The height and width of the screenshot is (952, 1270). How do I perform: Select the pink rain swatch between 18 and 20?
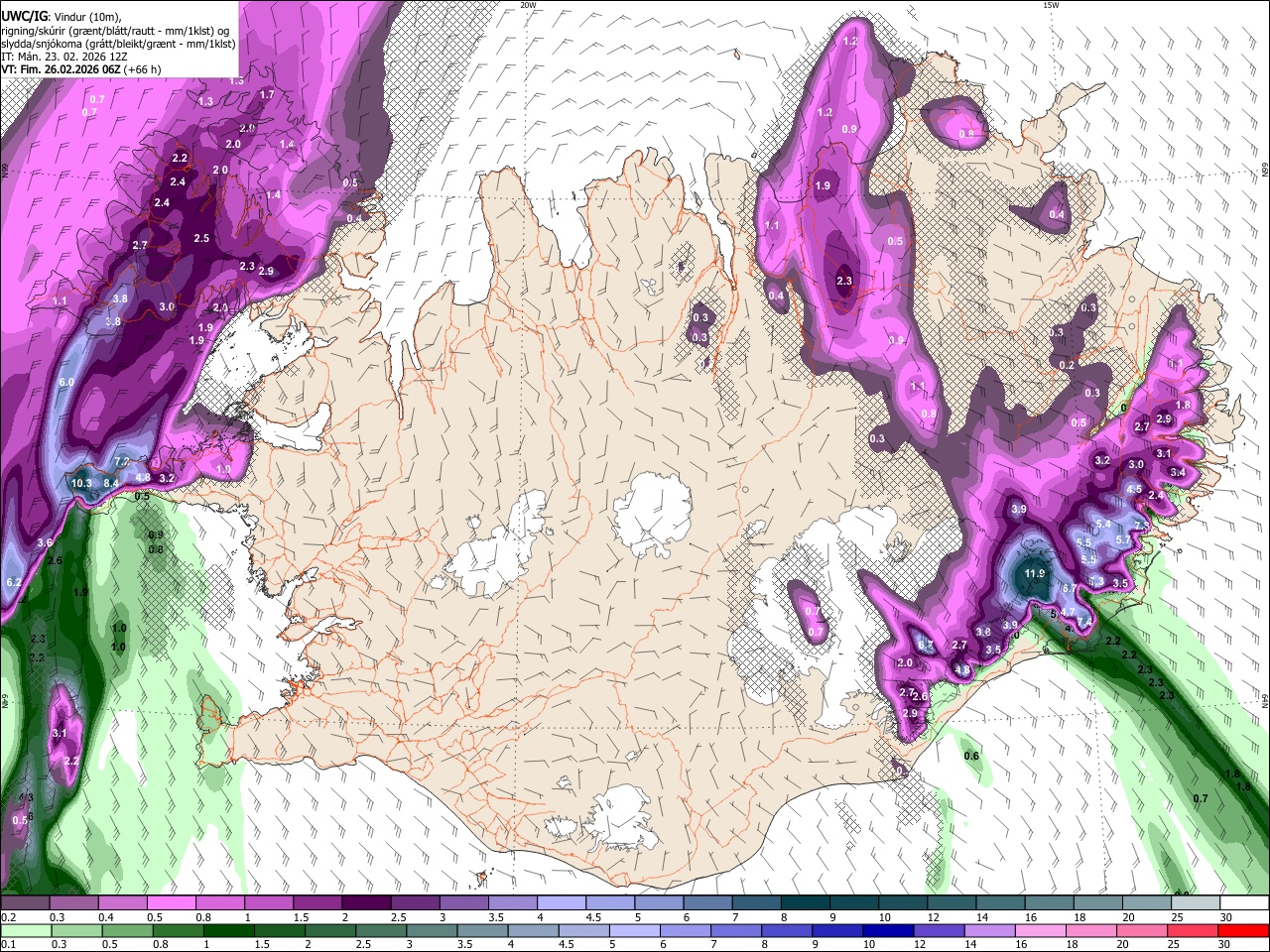(x=1090, y=930)
